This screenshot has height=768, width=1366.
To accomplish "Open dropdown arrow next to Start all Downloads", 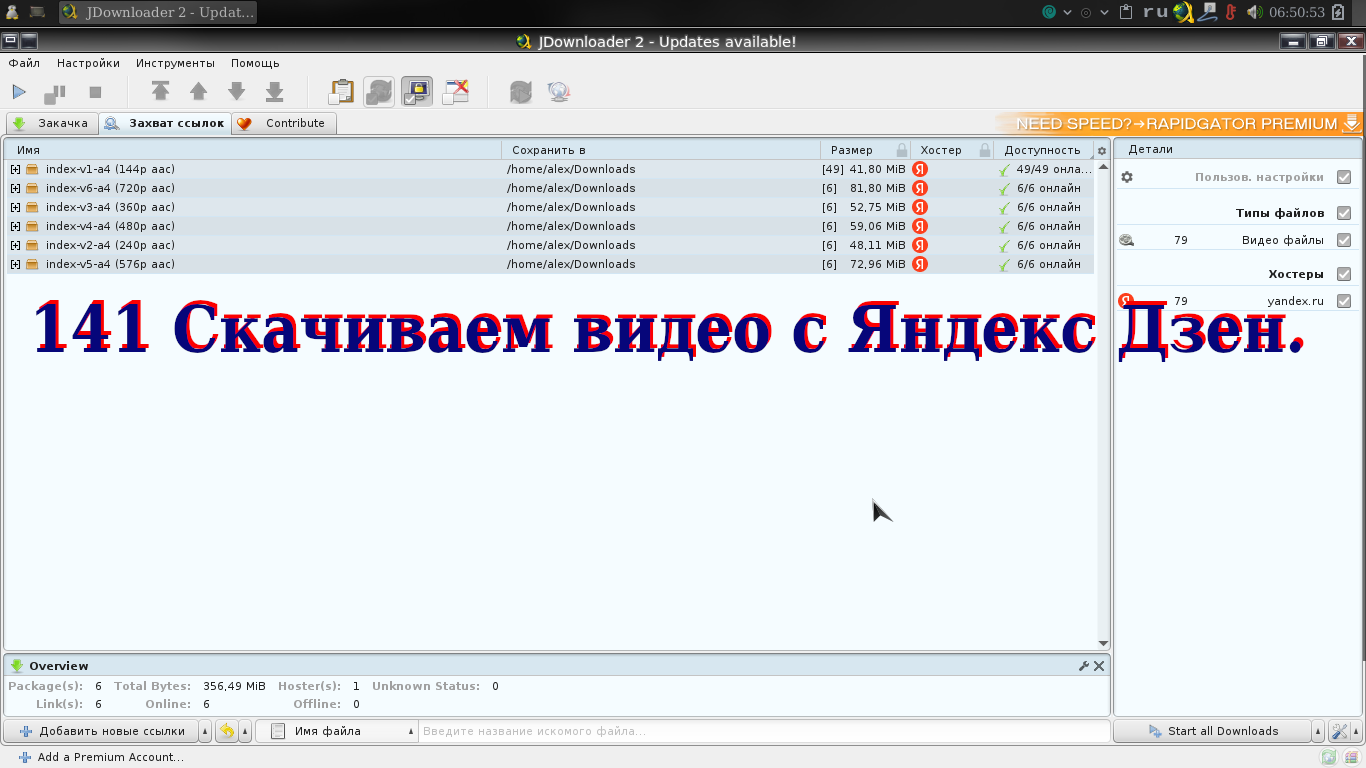I will 1318,731.
